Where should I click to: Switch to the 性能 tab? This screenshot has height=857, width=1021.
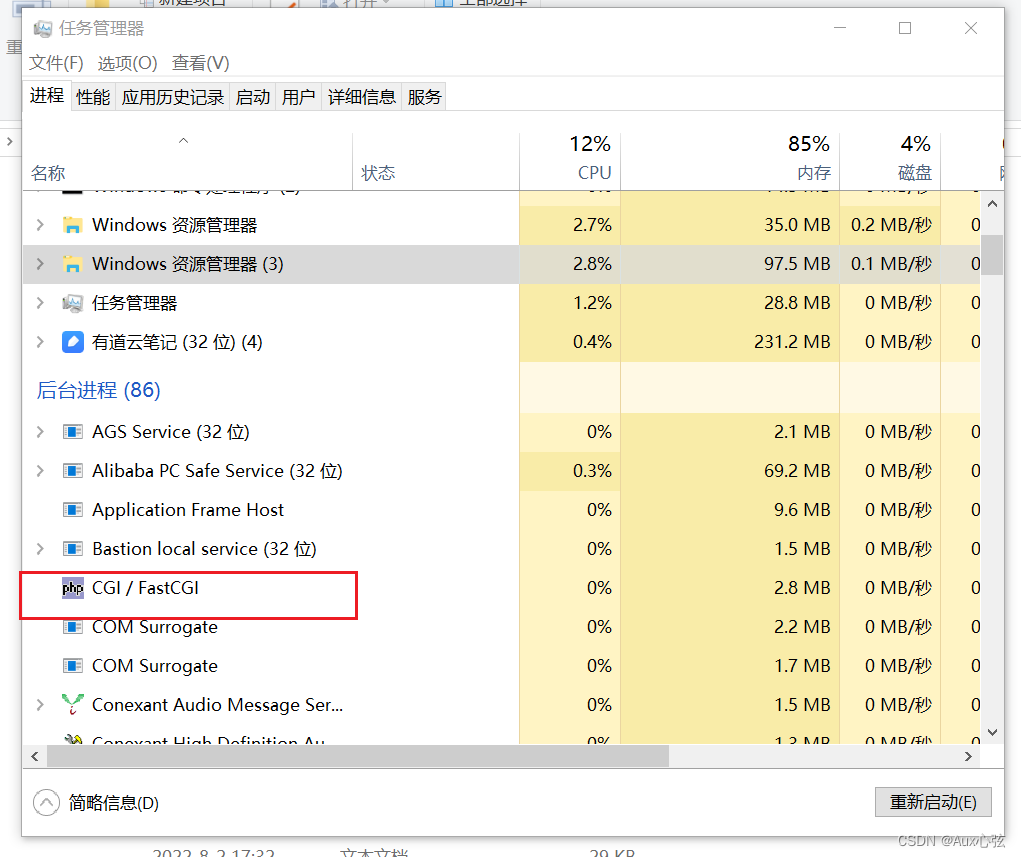pyautogui.click(x=93, y=97)
